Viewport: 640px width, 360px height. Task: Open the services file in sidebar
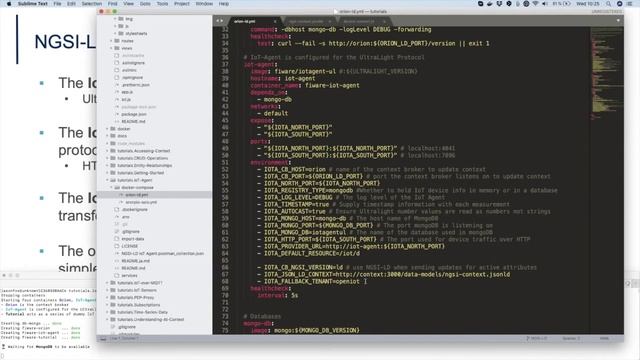click(129, 276)
